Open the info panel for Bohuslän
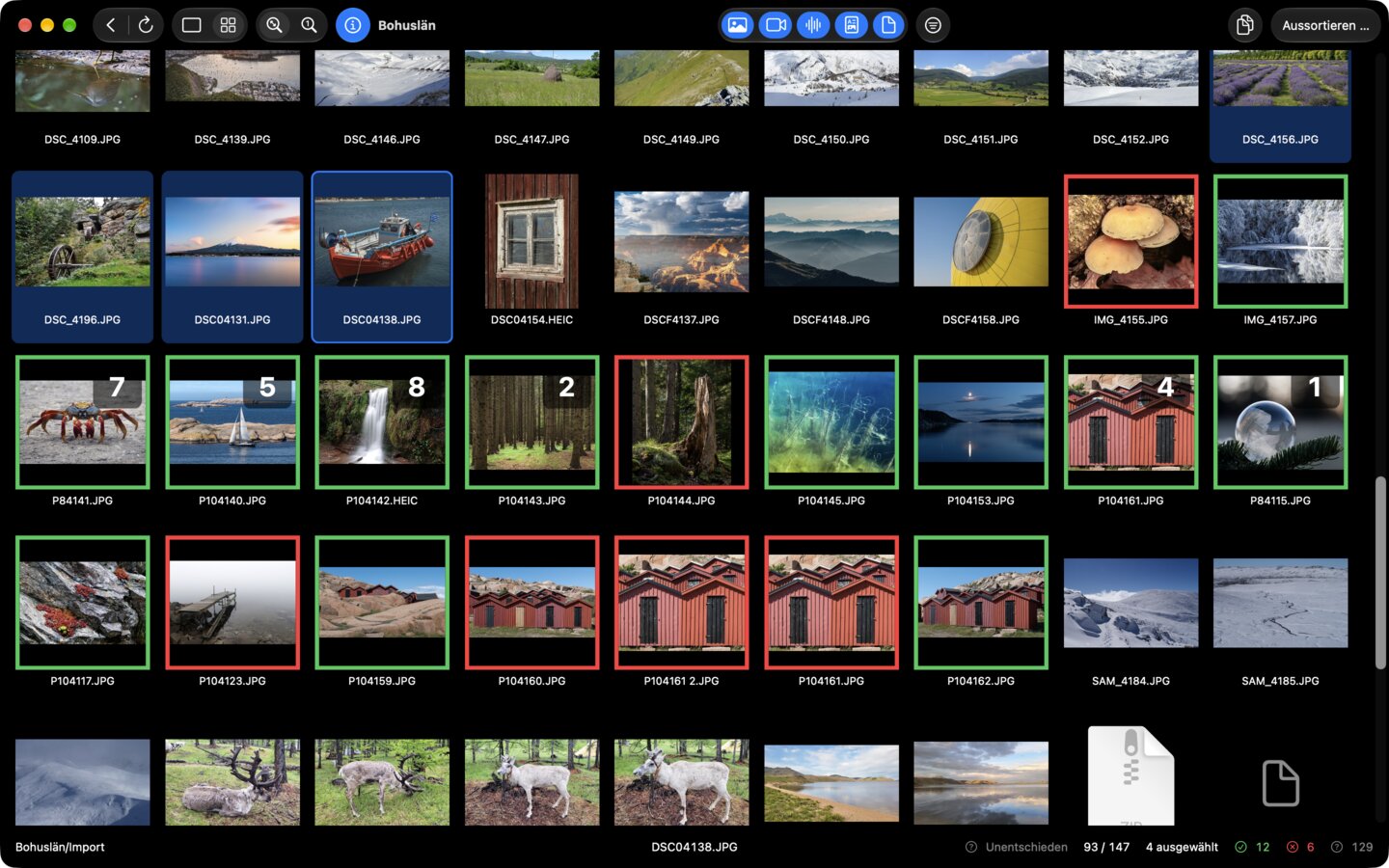1389x868 pixels. point(353,25)
